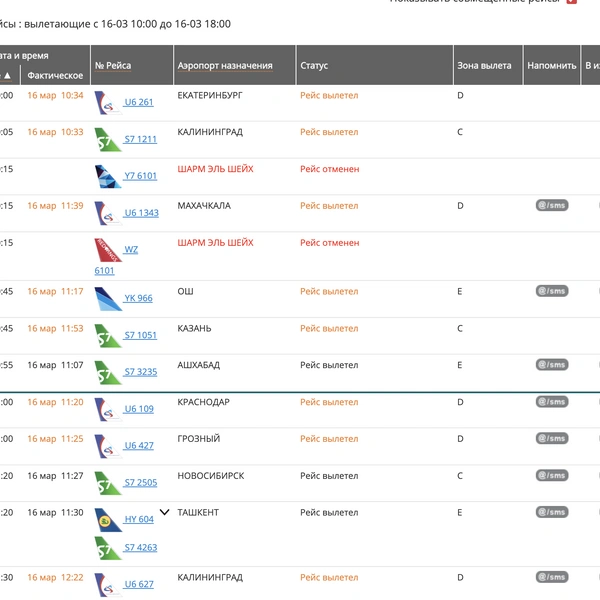The width and height of the screenshot is (600, 600).
Task: Select destination ОШ cell
Action: 185,292
